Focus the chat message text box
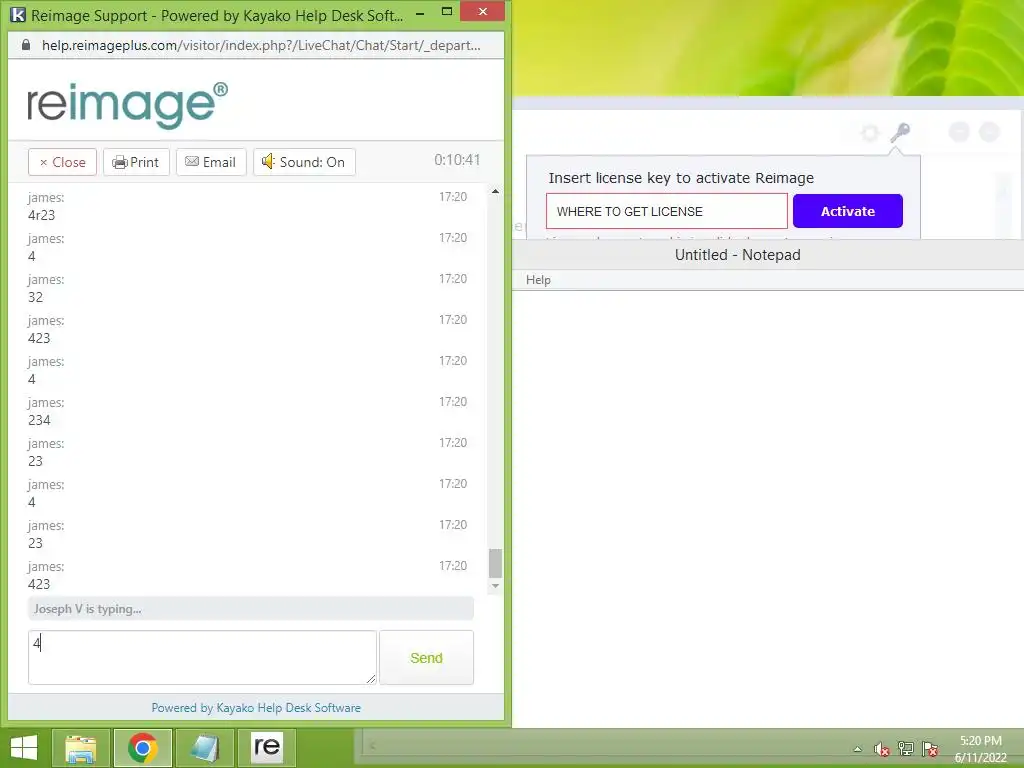The image size is (1024, 768). point(202,658)
